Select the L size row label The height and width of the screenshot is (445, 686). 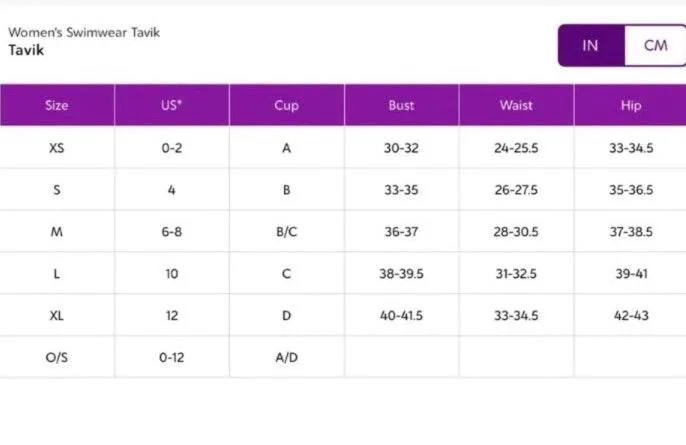coord(57,274)
